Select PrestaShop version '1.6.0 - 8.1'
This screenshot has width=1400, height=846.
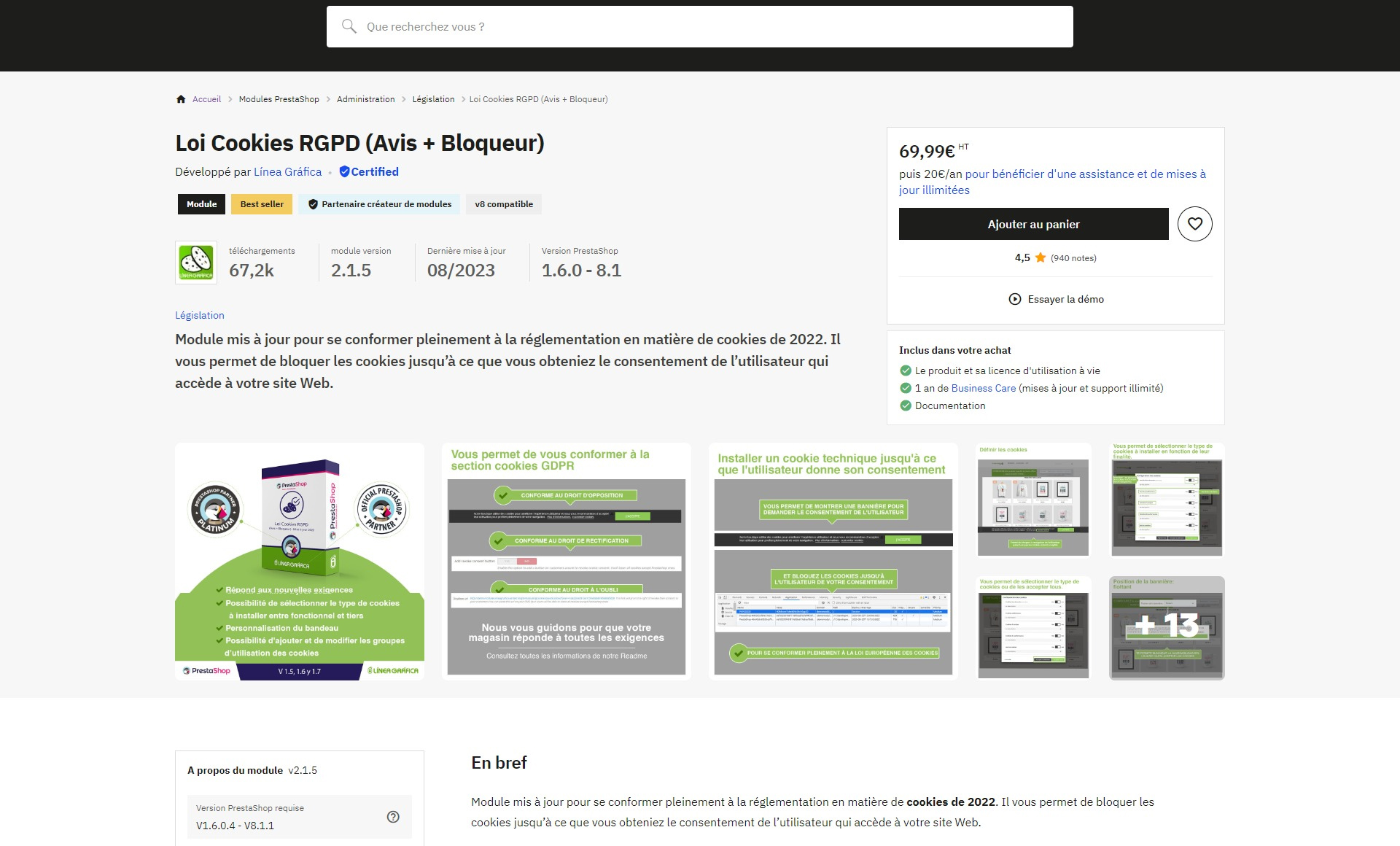[581, 271]
